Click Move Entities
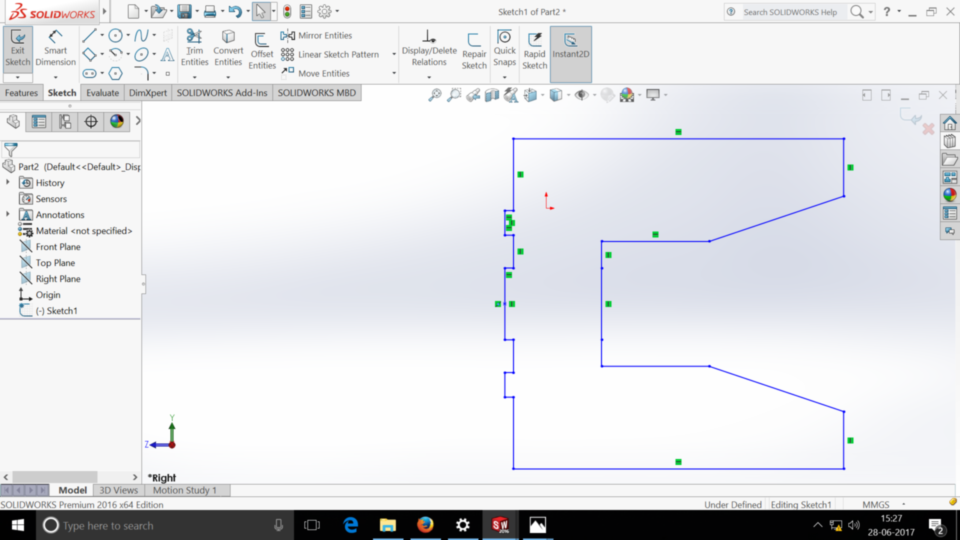Viewport: 960px width, 540px height. click(x=315, y=73)
